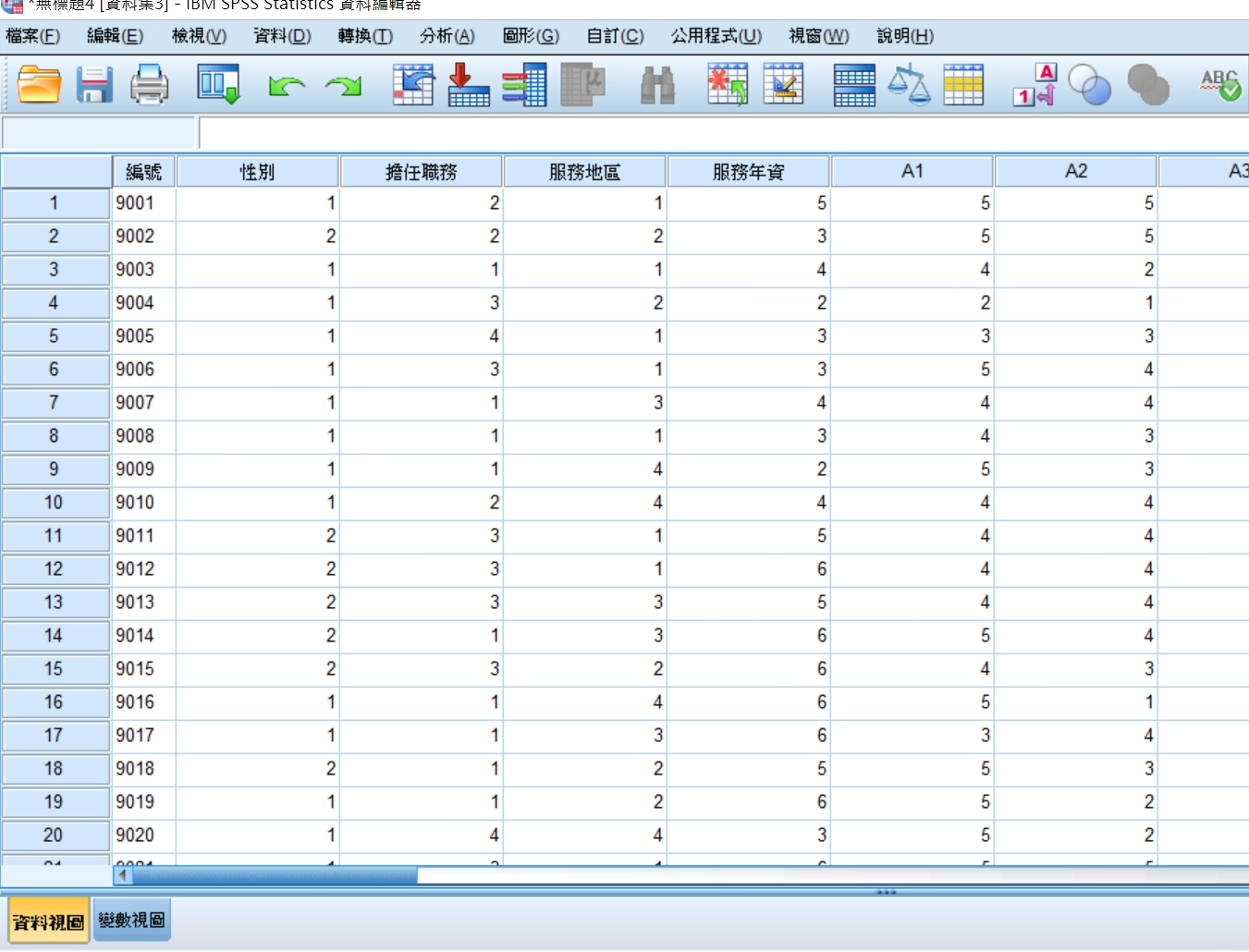The image size is (1249, 952).
Task: Click the Spell check ABC icon
Action: click(1219, 85)
